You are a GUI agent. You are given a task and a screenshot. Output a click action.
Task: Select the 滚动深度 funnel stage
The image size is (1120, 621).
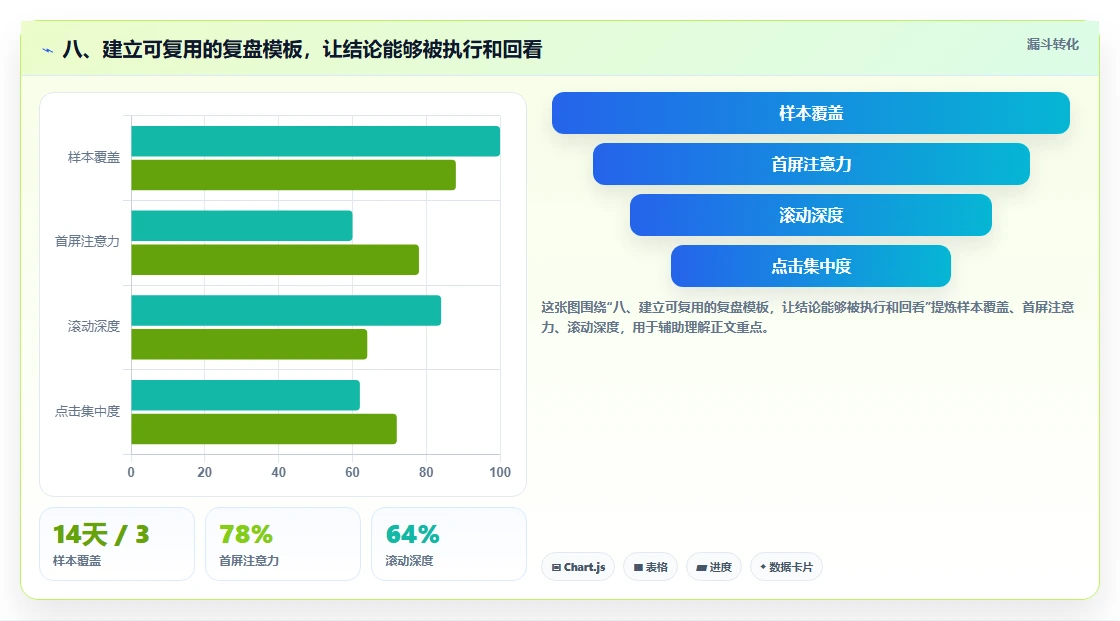811,215
